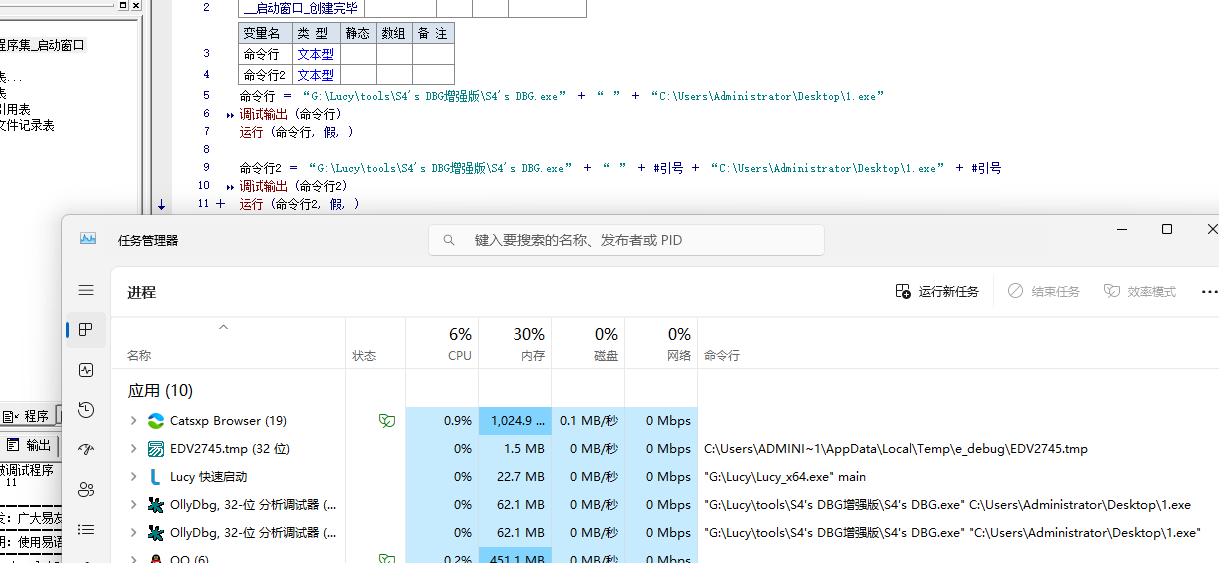Open Task Manager navigation hamburger menu
The height and width of the screenshot is (563, 1219).
tap(86, 290)
